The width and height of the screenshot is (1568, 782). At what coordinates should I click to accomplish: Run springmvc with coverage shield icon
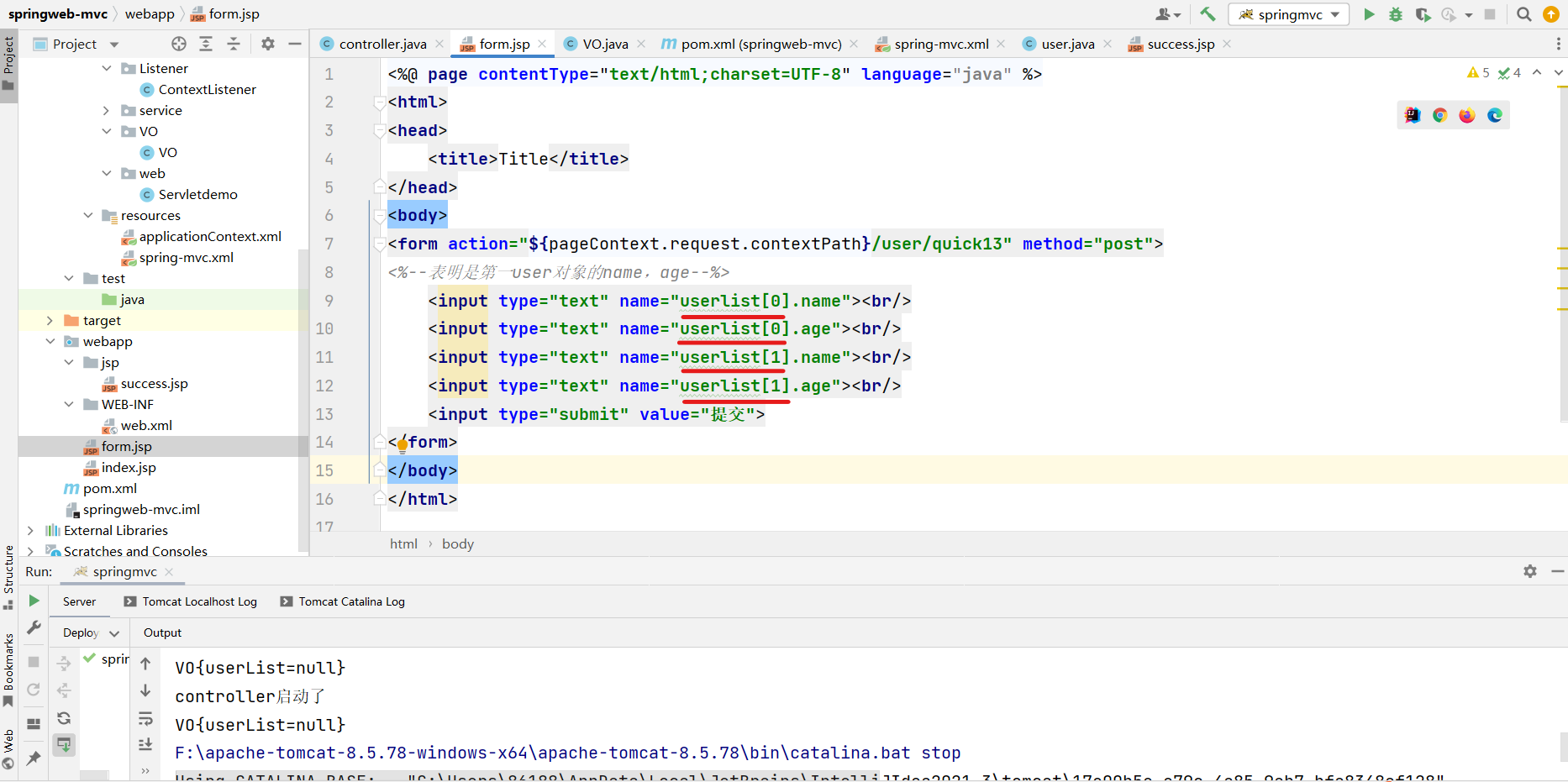click(x=1423, y=14)
